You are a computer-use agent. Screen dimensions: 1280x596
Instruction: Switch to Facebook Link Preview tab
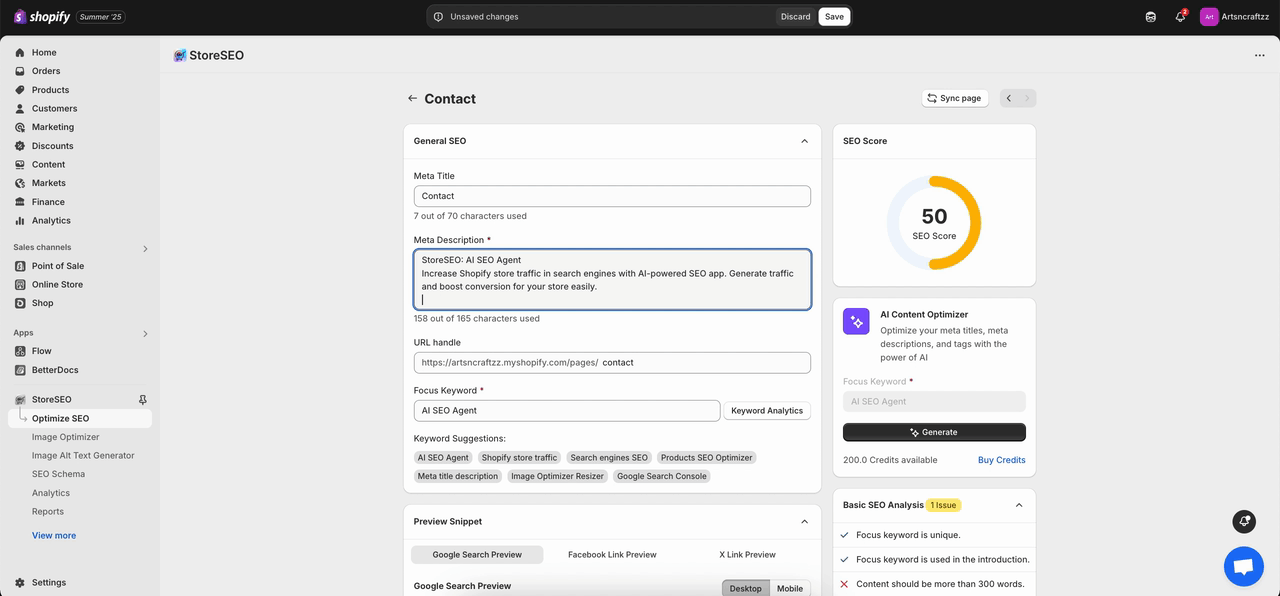click(612, 554)
